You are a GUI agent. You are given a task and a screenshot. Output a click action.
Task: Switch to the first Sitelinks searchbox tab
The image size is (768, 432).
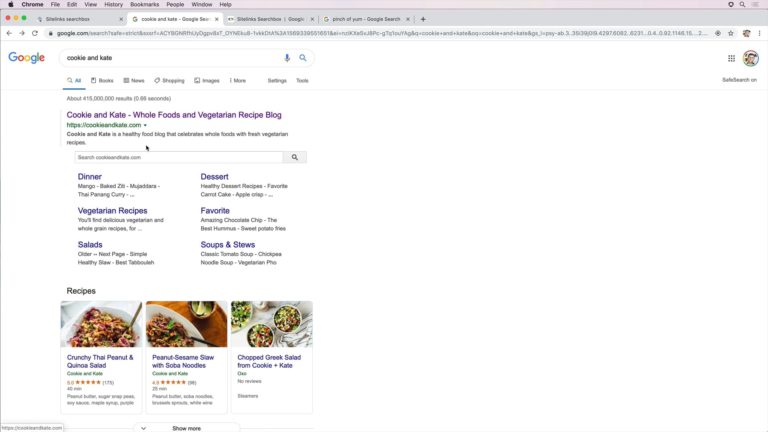78,19
